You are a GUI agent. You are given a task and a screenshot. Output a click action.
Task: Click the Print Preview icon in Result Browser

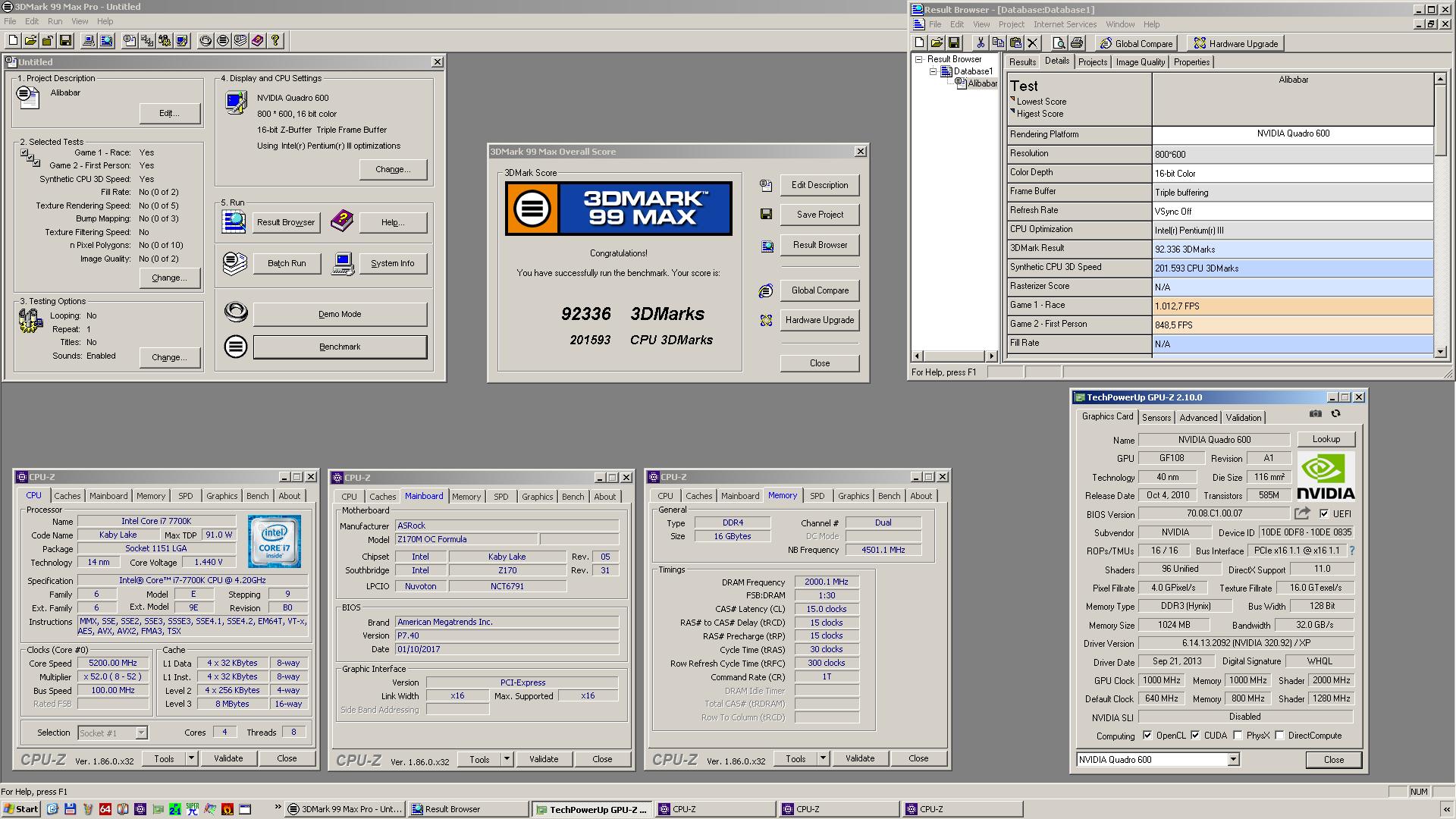[x=1059, y=43]
